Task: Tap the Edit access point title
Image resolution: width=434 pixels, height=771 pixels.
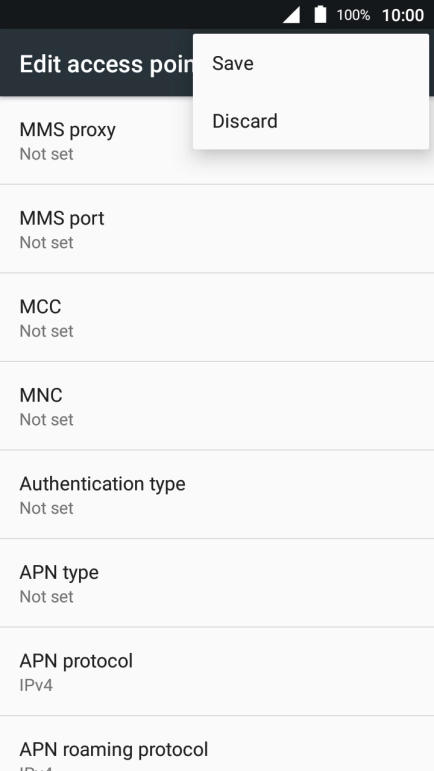Action: click(x=107, y=64)
